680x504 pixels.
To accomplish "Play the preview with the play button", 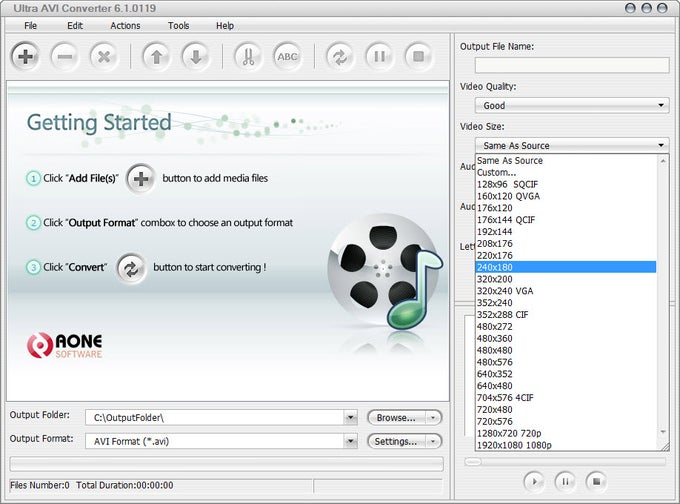I will click(x=534, y=481).
